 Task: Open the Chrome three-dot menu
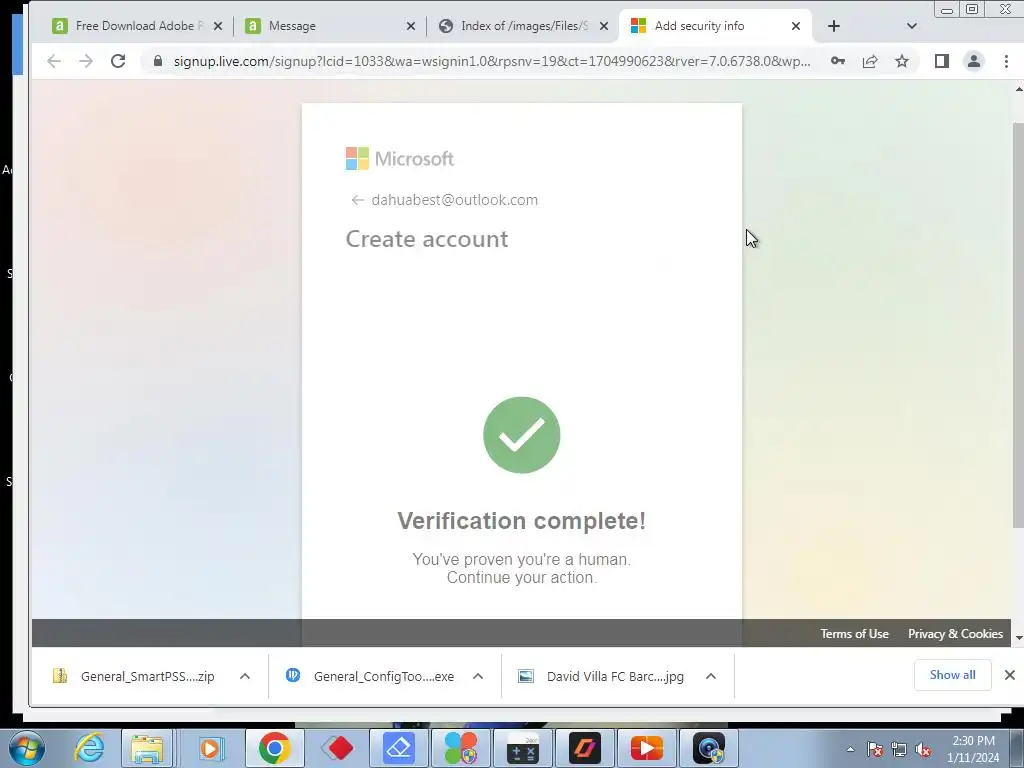pos(1006,61)
